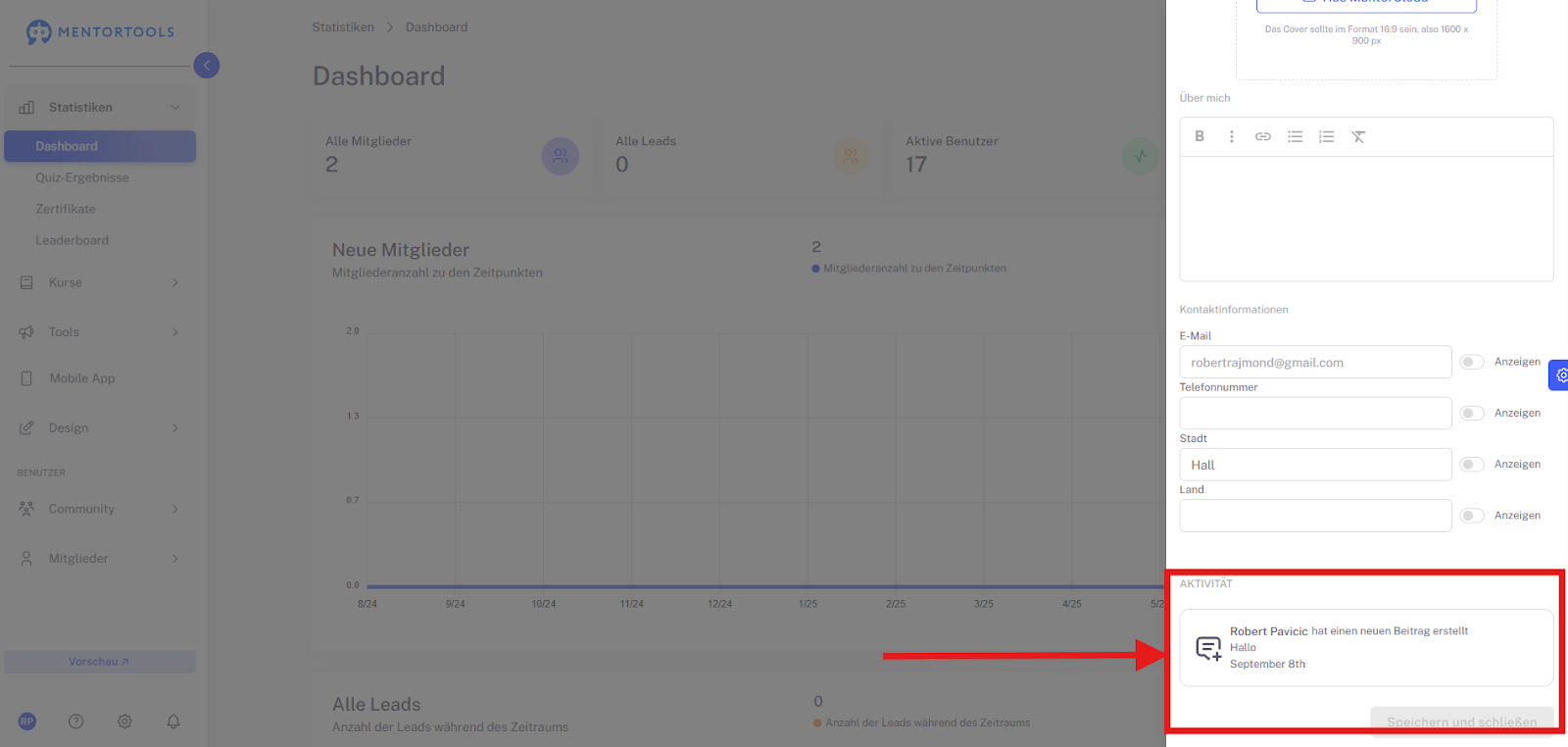Click the Telefonnummer input field
Image resolution: width=1568 pixels, height=747 pixels.
click(x=1315, y=413)
